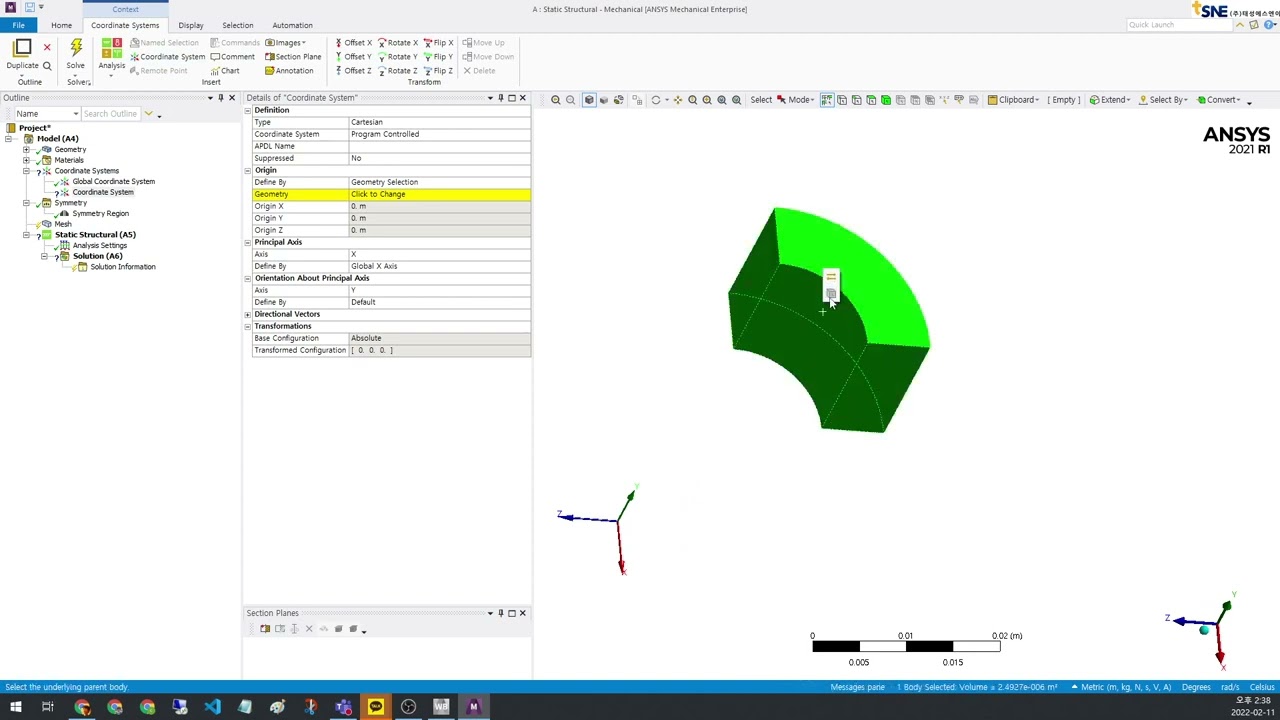Click the yellow 'Click to Change' geometry field
Image resolution: width=1280 pixels, height=720 pixels.
click(x=440, y=194)
